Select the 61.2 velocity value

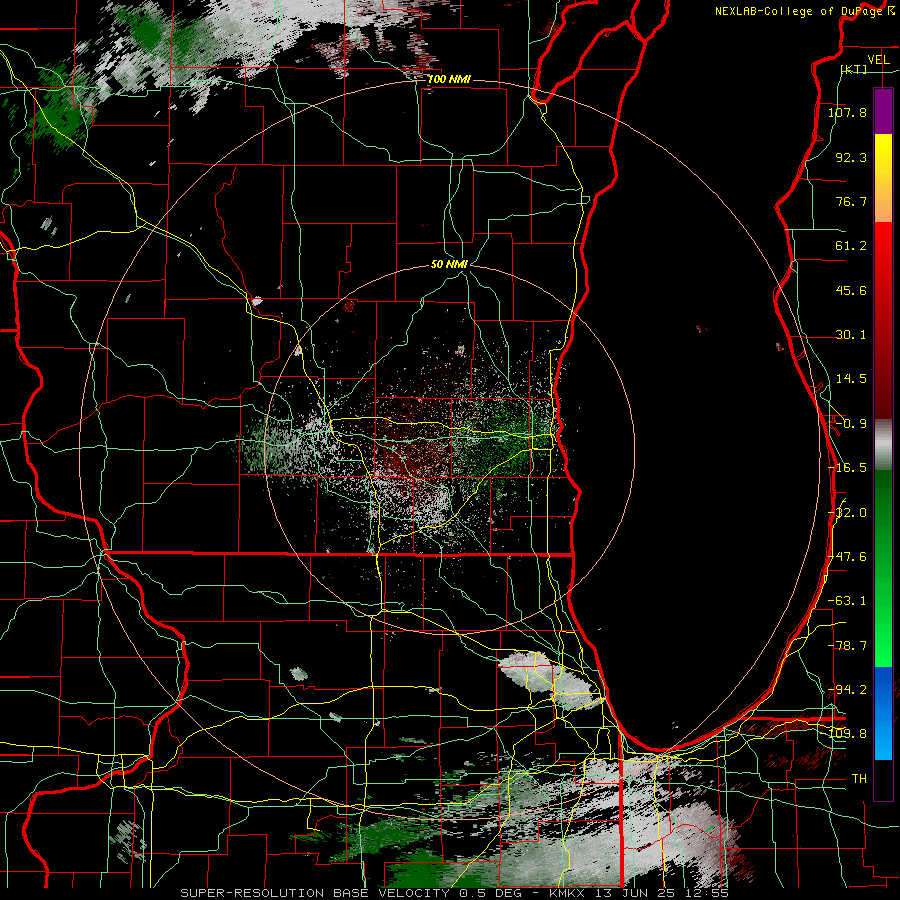point(851,246)
